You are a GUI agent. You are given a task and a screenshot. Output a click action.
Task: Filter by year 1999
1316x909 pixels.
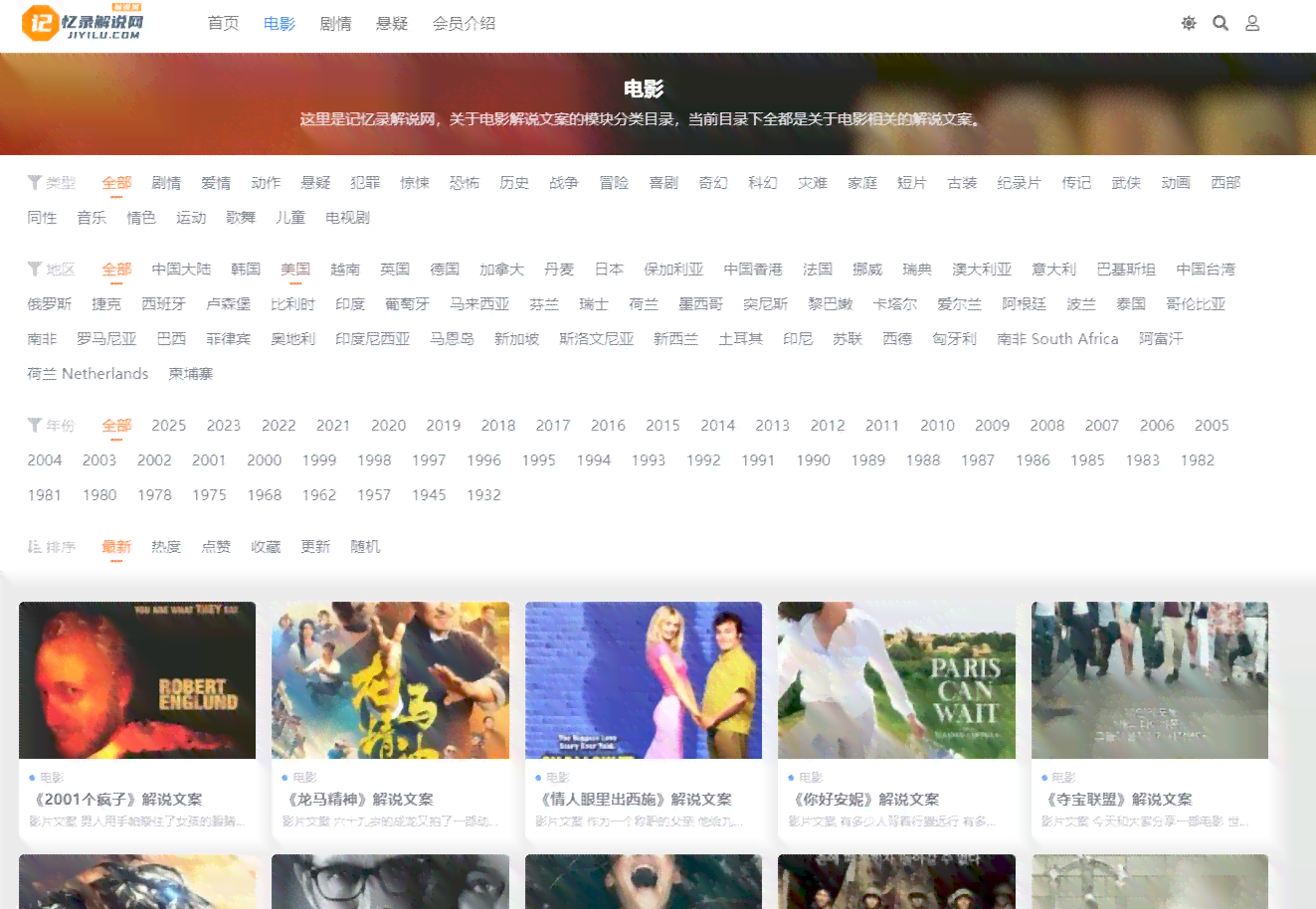(x=319, y=460)
